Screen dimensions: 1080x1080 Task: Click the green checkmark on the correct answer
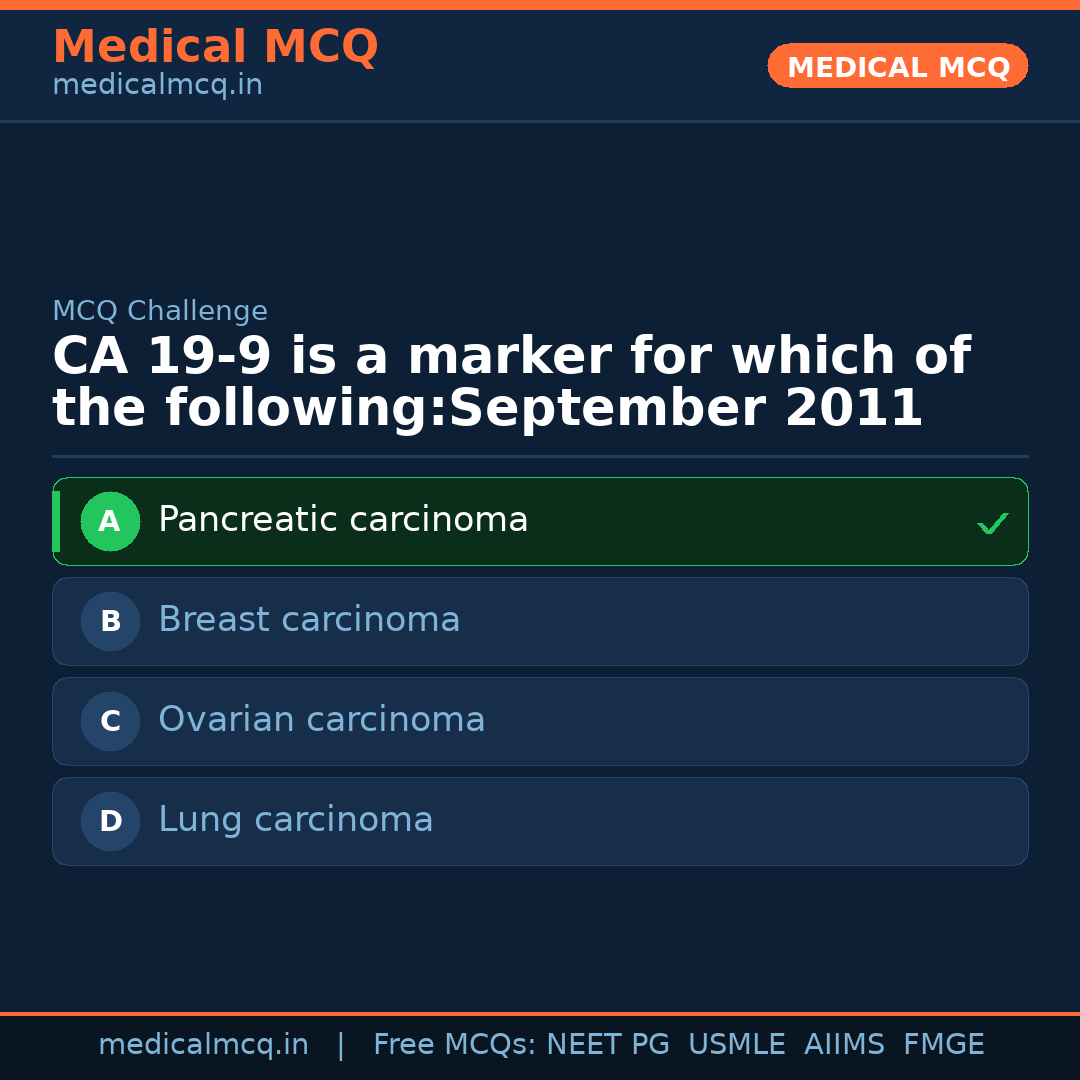tap(993, 521)
